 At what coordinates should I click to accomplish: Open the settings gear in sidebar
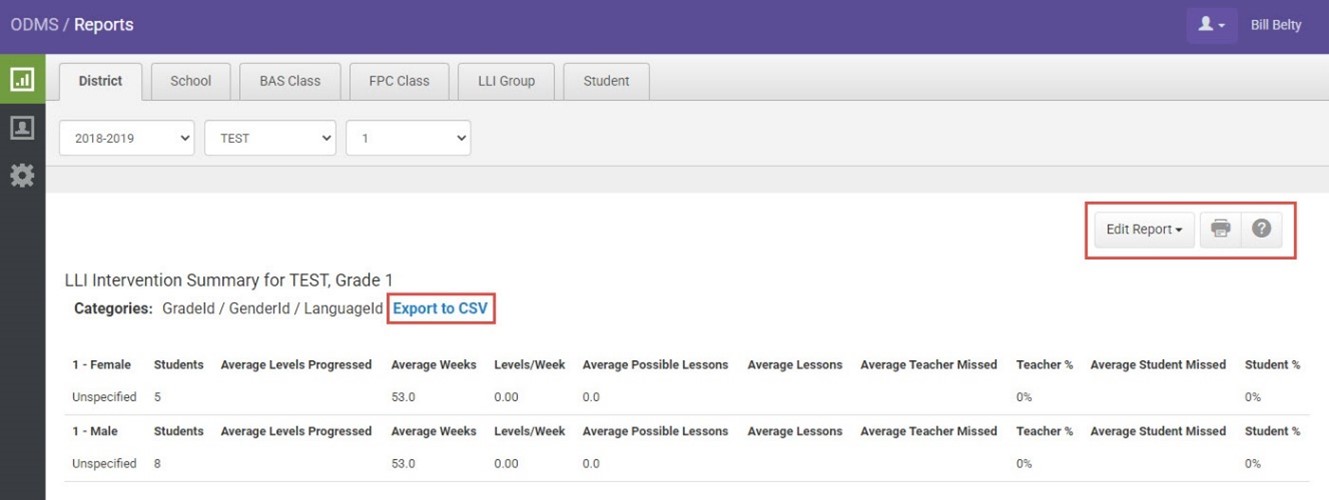pos(22,176)
